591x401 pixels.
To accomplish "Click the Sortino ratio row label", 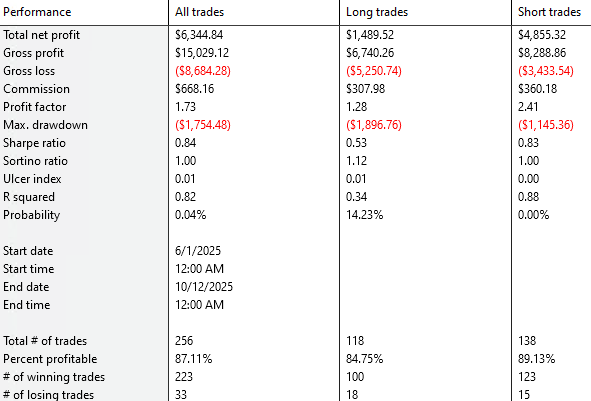I will coord(35,161).
